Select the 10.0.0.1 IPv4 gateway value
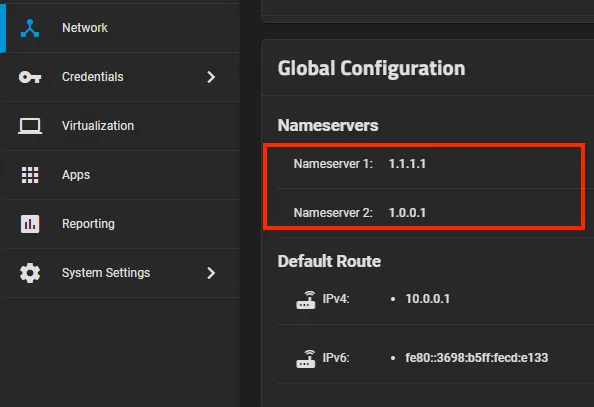 (x=428, y=299)
